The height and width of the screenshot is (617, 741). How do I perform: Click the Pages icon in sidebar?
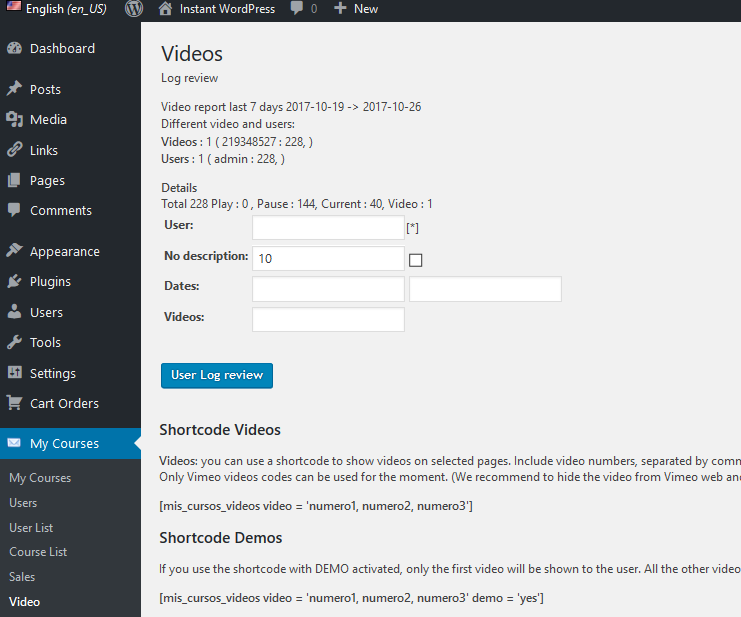[x=14, y=180]
